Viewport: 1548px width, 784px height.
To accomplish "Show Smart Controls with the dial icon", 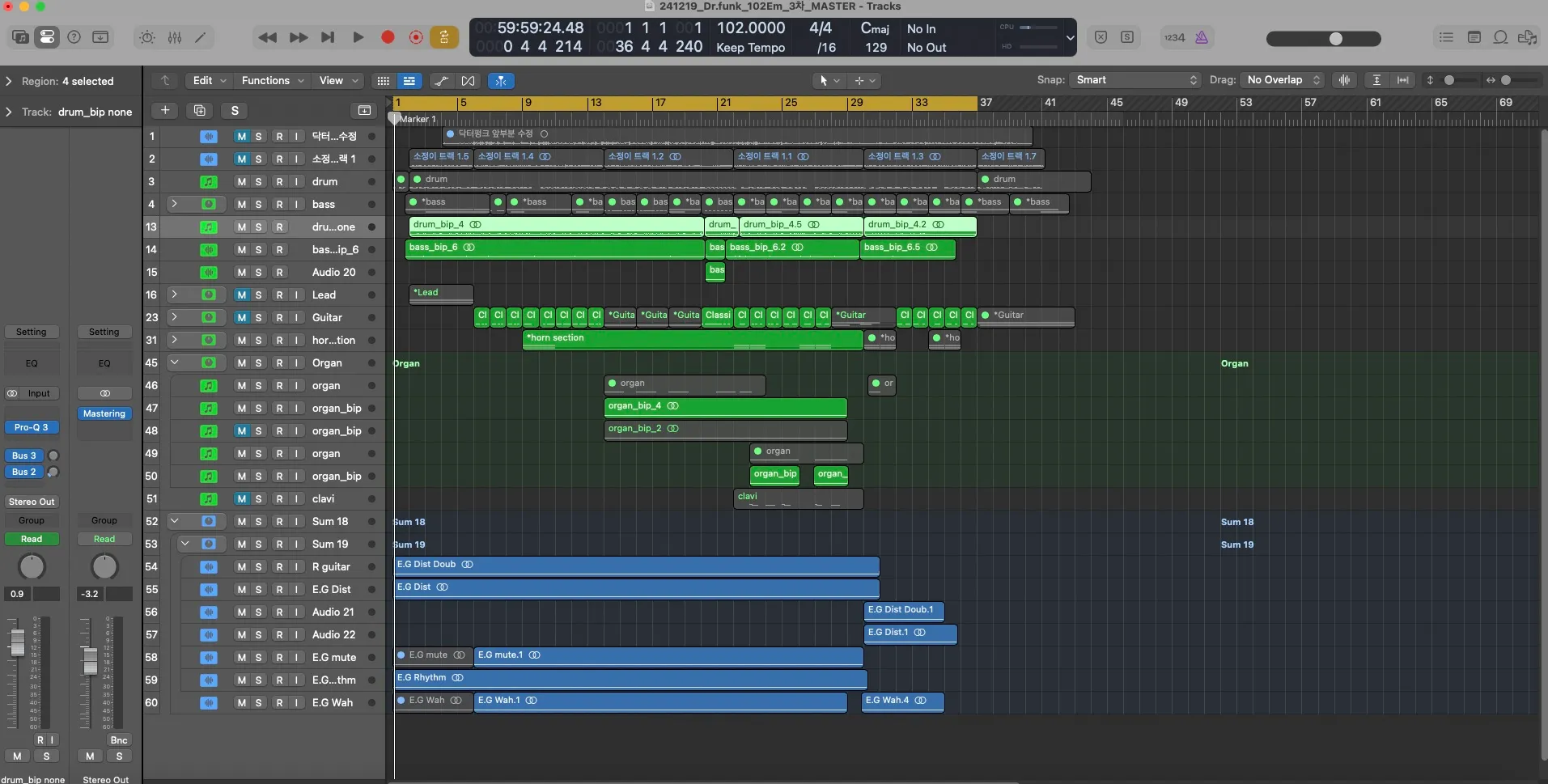I will coord(146,37).
